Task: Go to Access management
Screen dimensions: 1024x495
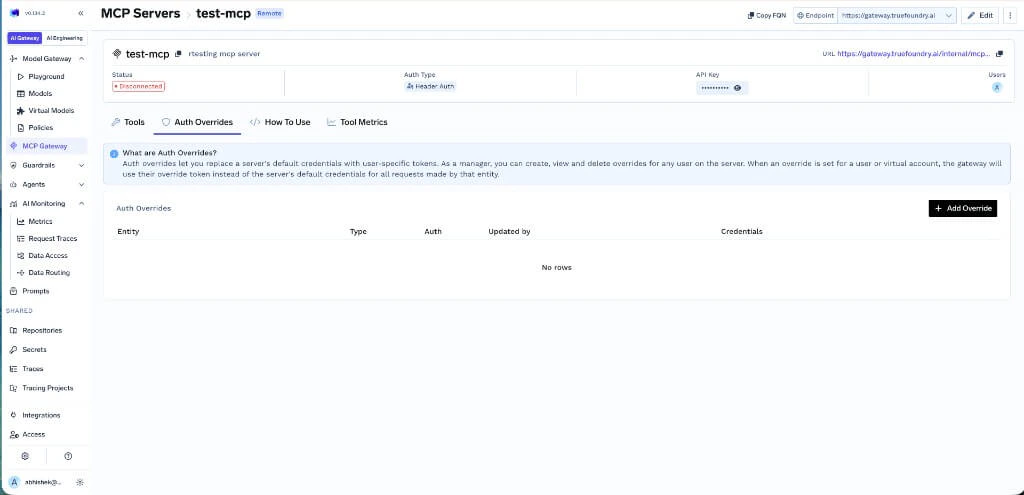Action: click(x=33, y=434)
